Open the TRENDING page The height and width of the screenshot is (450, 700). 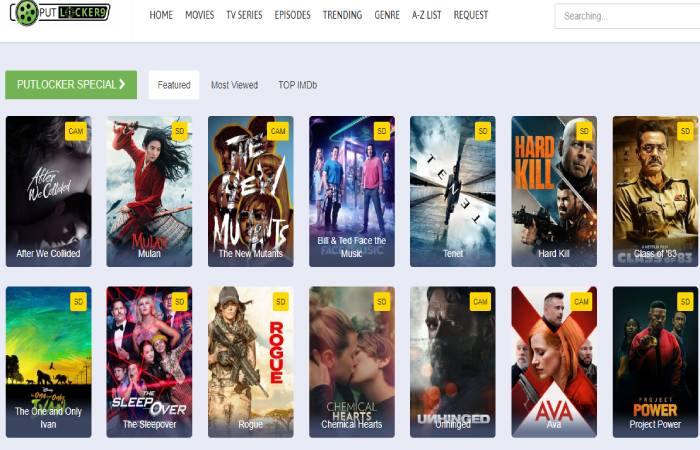[x=342, y=15]
